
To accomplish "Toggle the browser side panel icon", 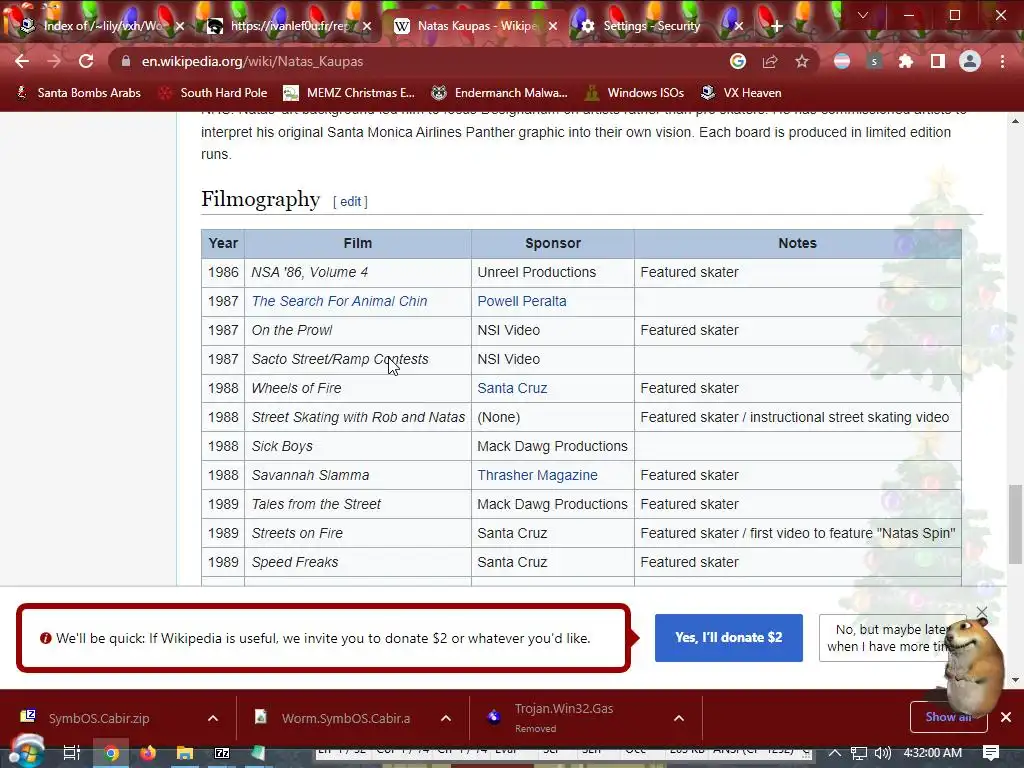I will (938, 61).
